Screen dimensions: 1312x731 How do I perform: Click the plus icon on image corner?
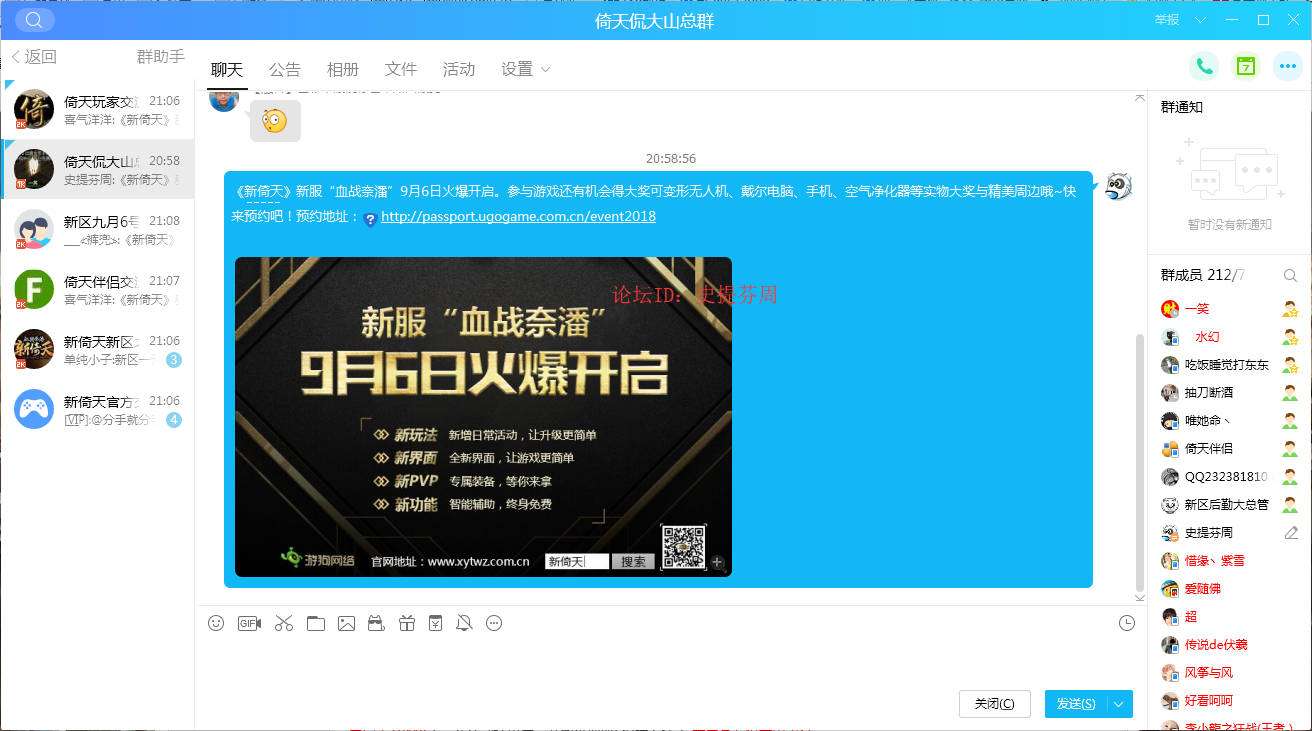[717, 562]
